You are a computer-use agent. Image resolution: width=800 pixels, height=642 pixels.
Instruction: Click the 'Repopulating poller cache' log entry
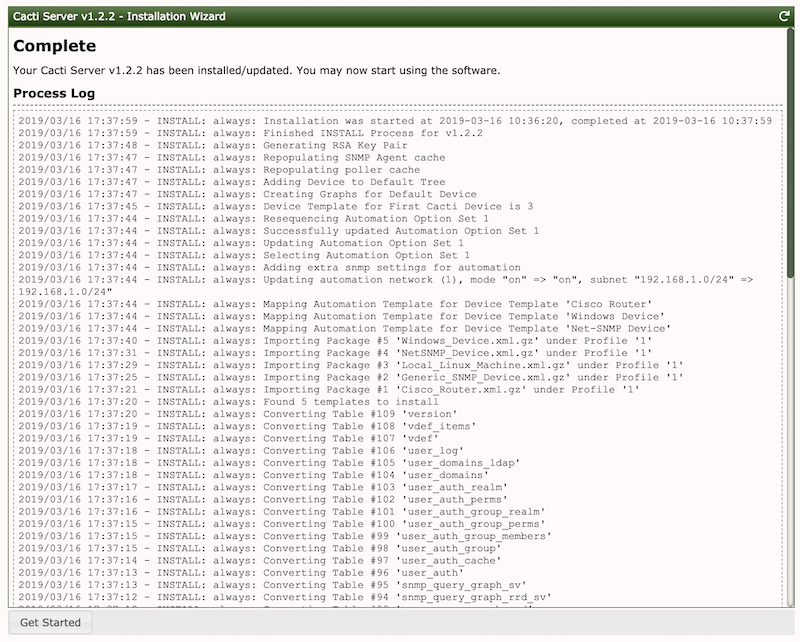coord(219,170)
